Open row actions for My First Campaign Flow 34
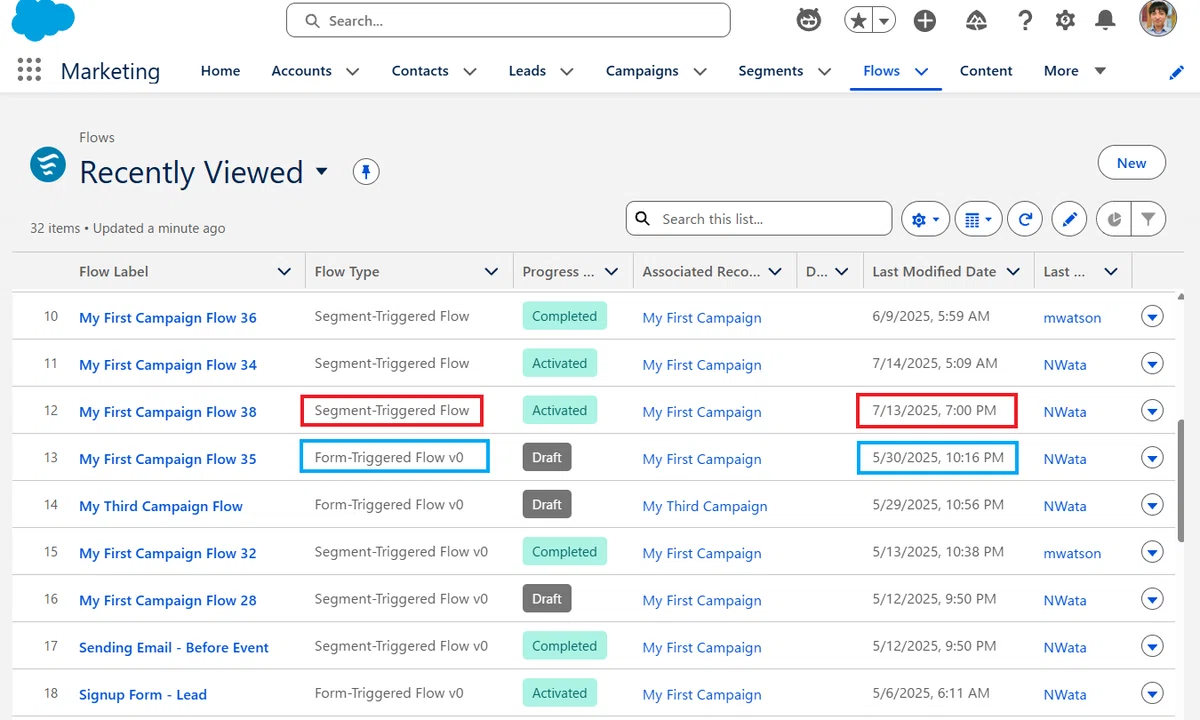The image size is (1200, 720). point(1152,364)
